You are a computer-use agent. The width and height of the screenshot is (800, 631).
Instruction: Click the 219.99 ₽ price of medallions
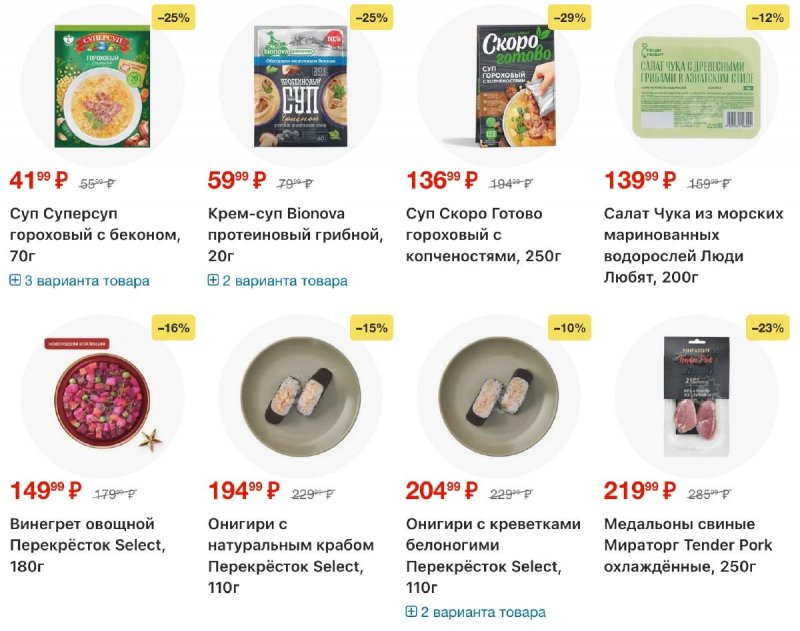[640, 491]
